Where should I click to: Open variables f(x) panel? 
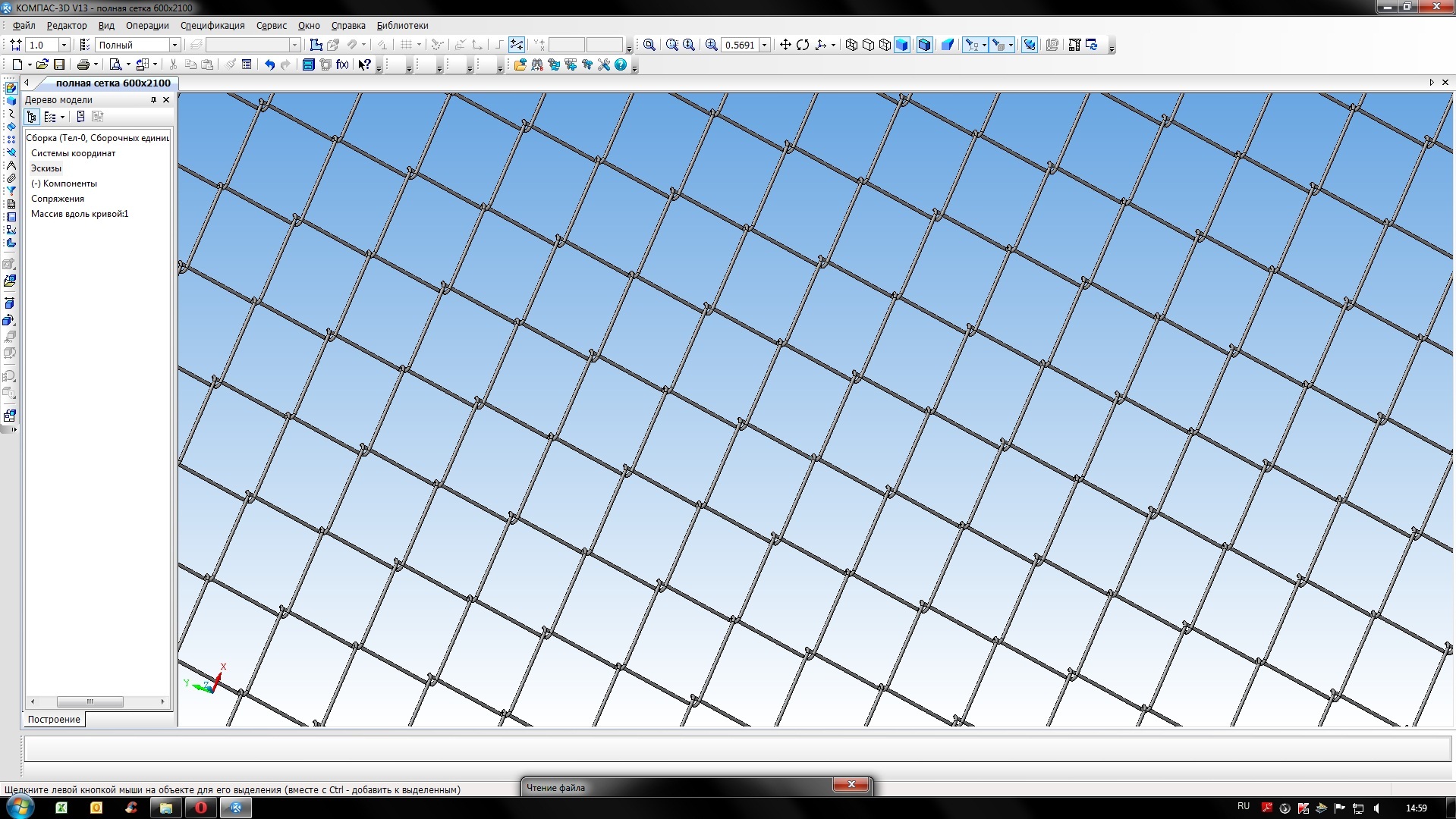pyautogui.click(x=342, y=65)
